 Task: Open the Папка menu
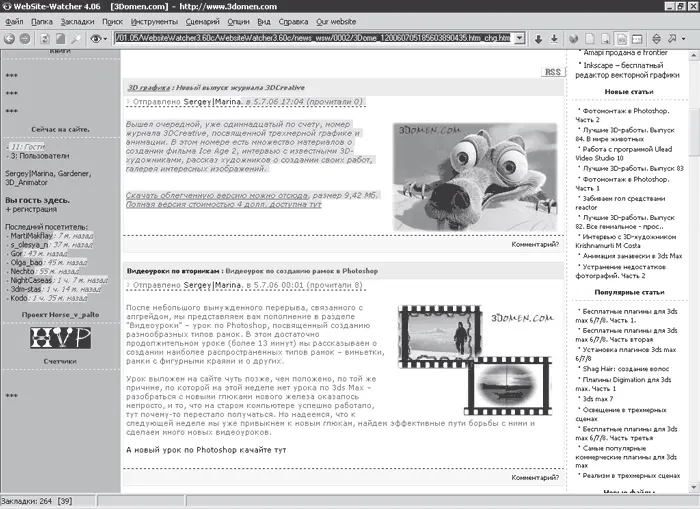pyautogui.click(x=42, y=21)
